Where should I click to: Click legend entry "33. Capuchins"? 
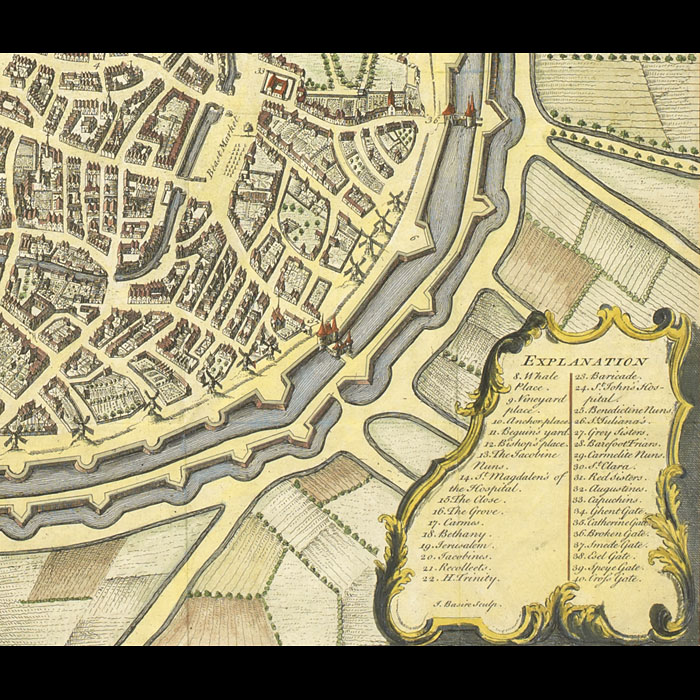606,500
